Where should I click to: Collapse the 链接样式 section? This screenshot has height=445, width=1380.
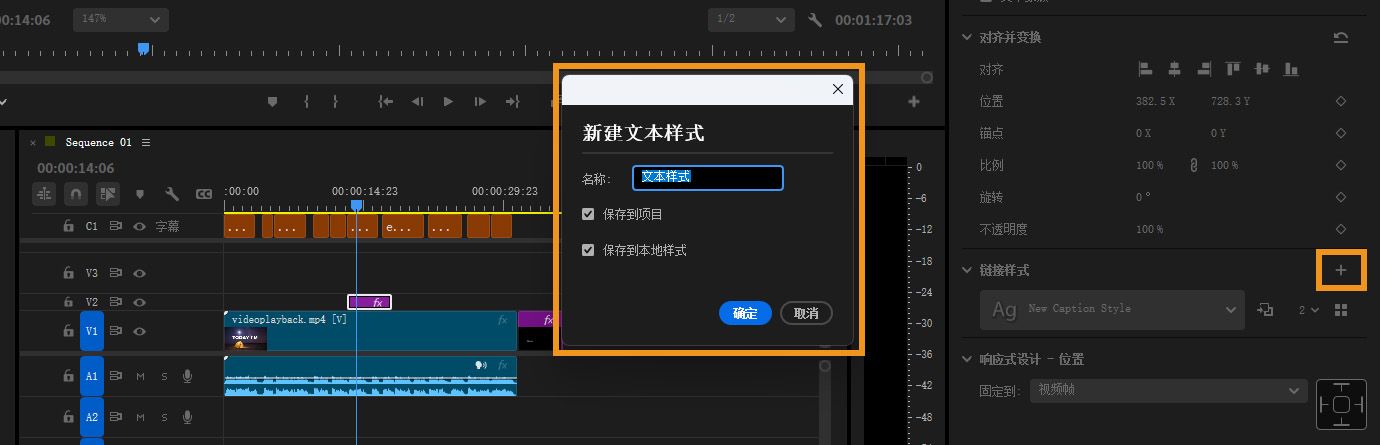point(967,270)
